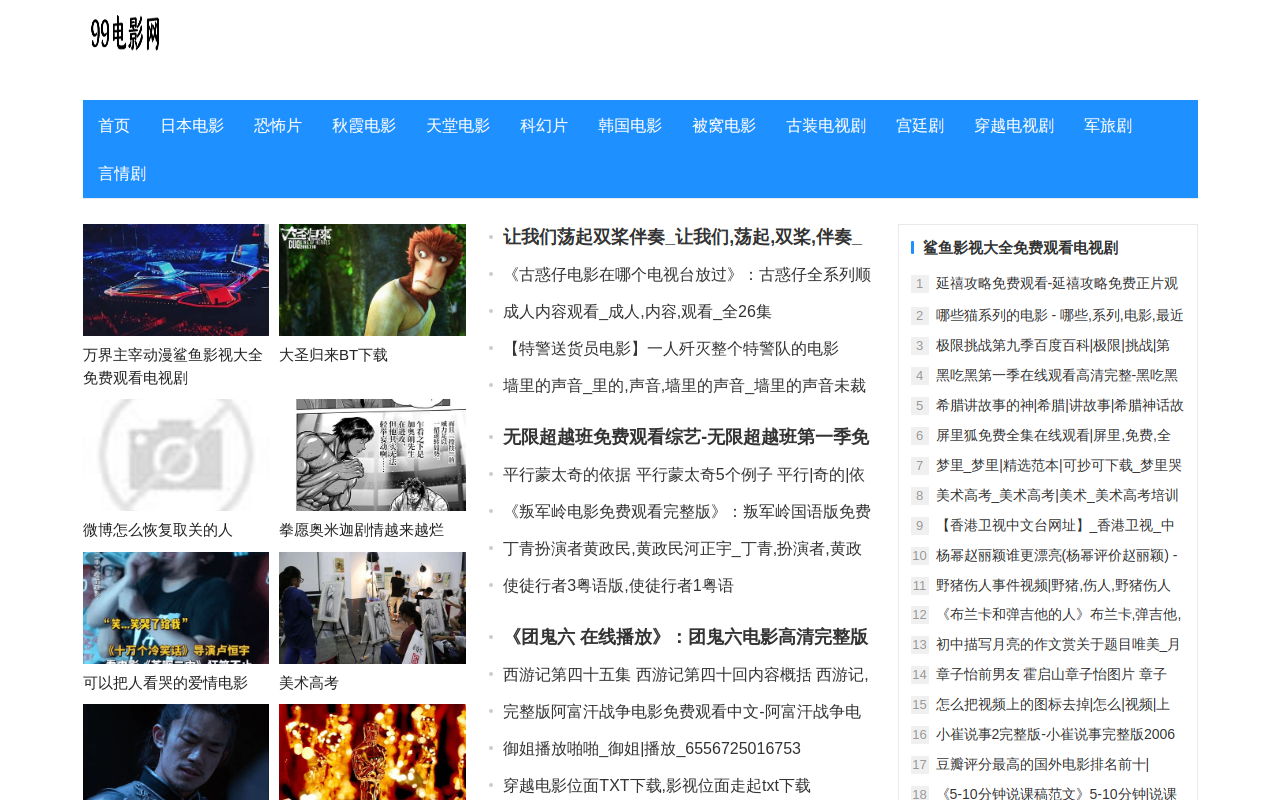Choose the 古装电视剧 category
Screen dimensions: 1280x800
pyautogui.click(x=826, y=125)
